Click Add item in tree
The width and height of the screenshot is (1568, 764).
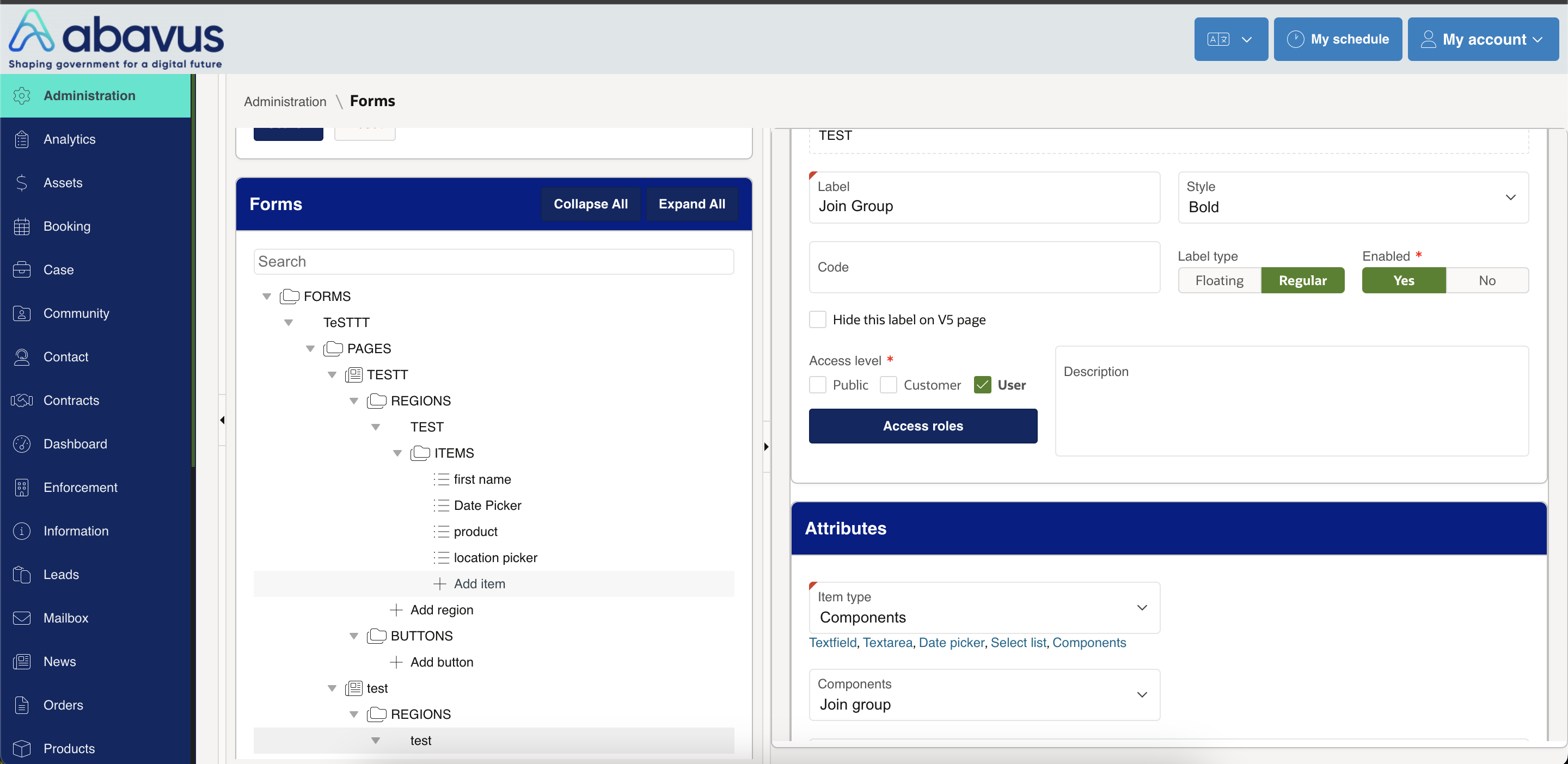479,584
